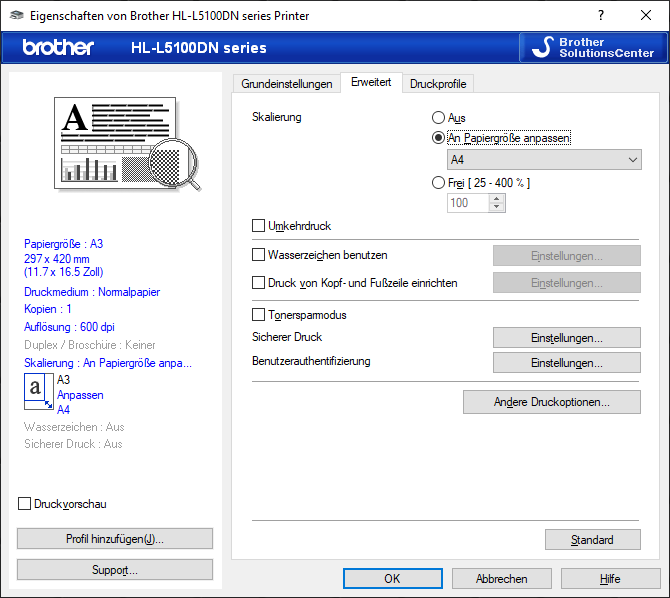Screen dimensions: 670x598
Task: Open Benutzerauthentifizierung Einstellungen
Action: pos(567,362)
